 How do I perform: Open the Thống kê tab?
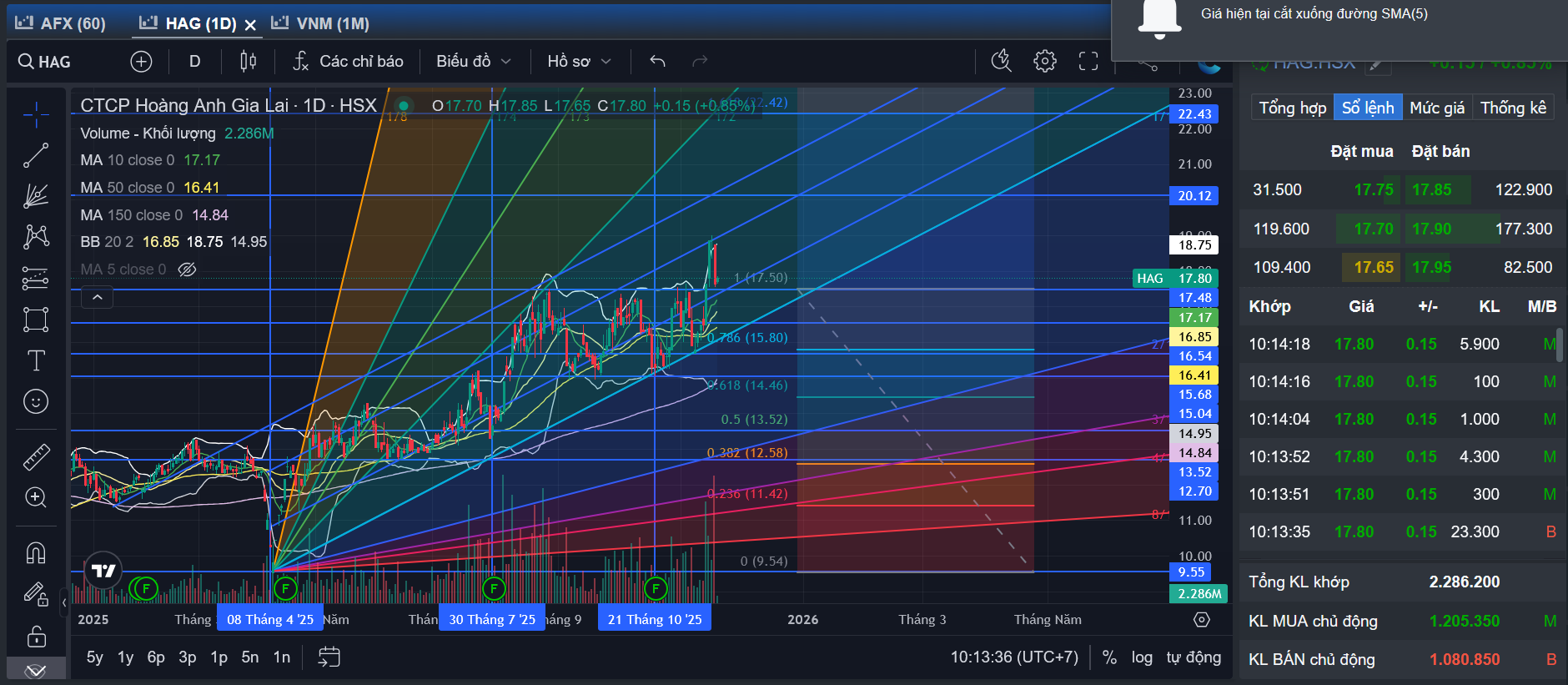point(1513,108)
